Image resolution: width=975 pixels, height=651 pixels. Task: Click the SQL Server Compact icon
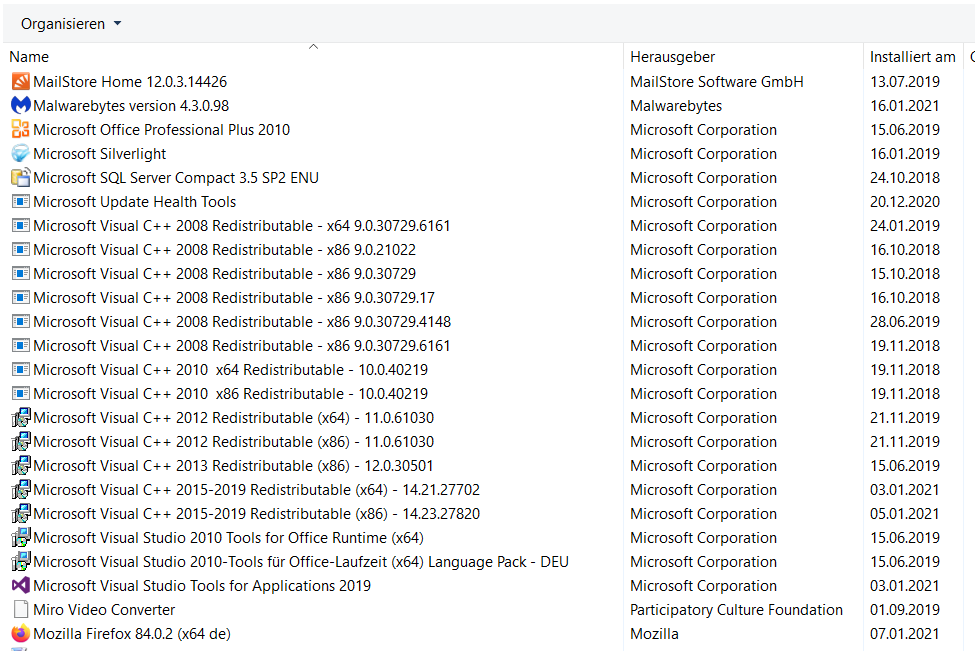(x=20, y=178)
